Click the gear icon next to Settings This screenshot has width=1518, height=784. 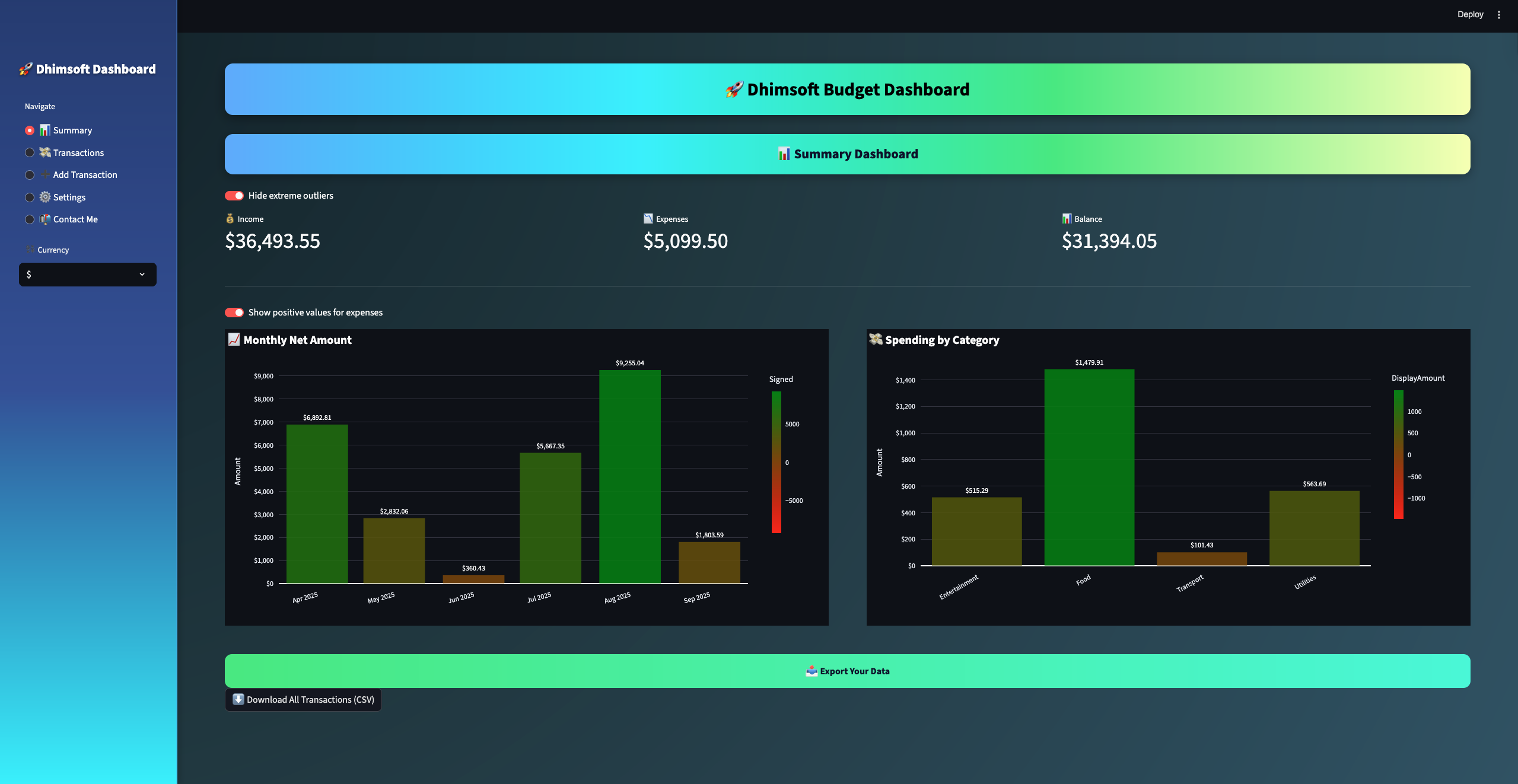click(44, 197)
